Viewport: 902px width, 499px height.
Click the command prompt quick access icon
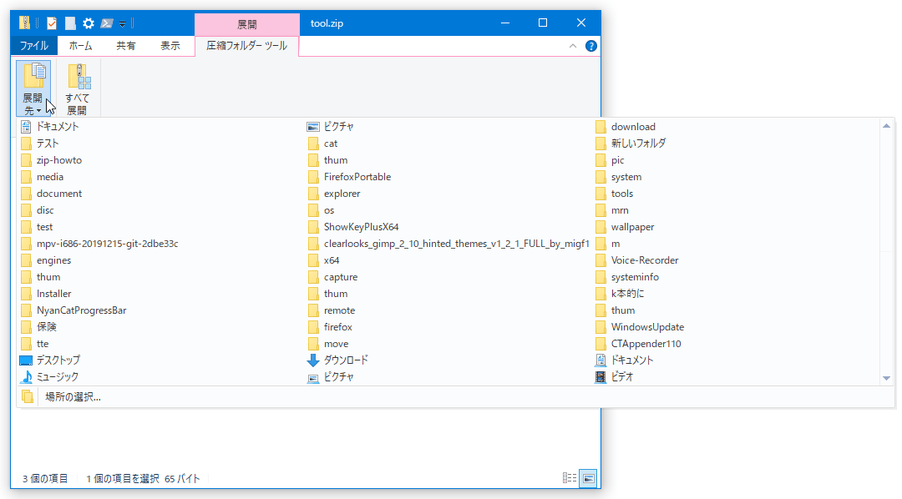tap(106, 23)
